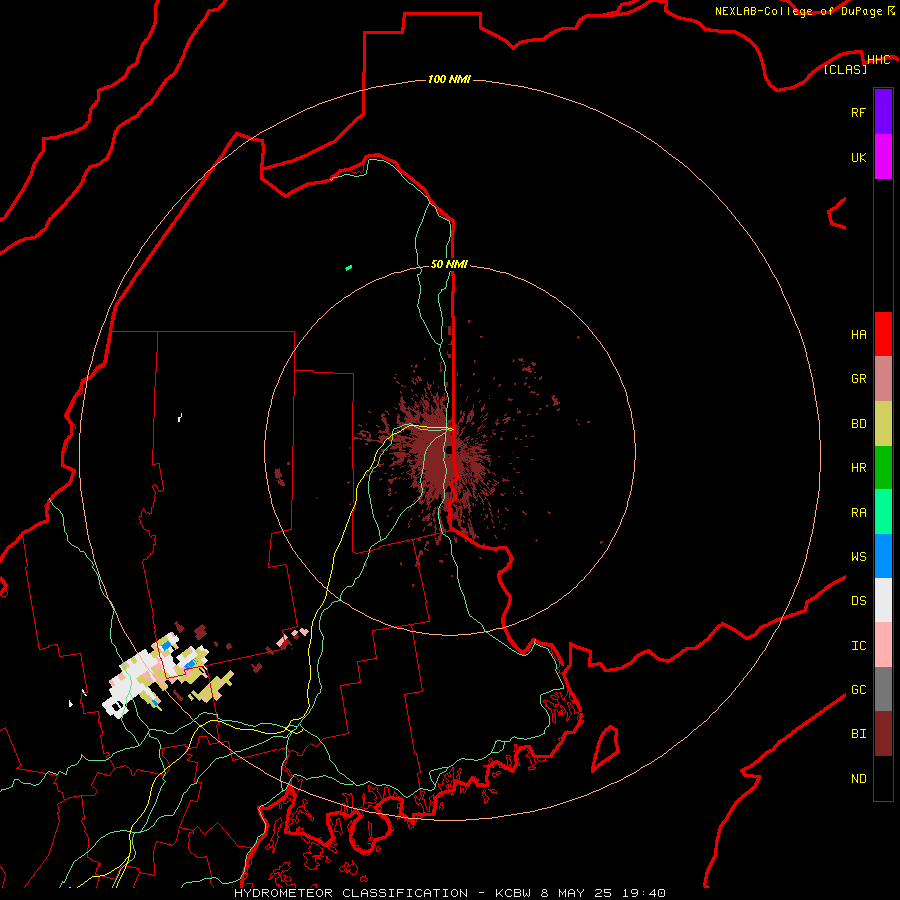Click the RA legend label
Viewport: 900px width, 900px height.
858,513
